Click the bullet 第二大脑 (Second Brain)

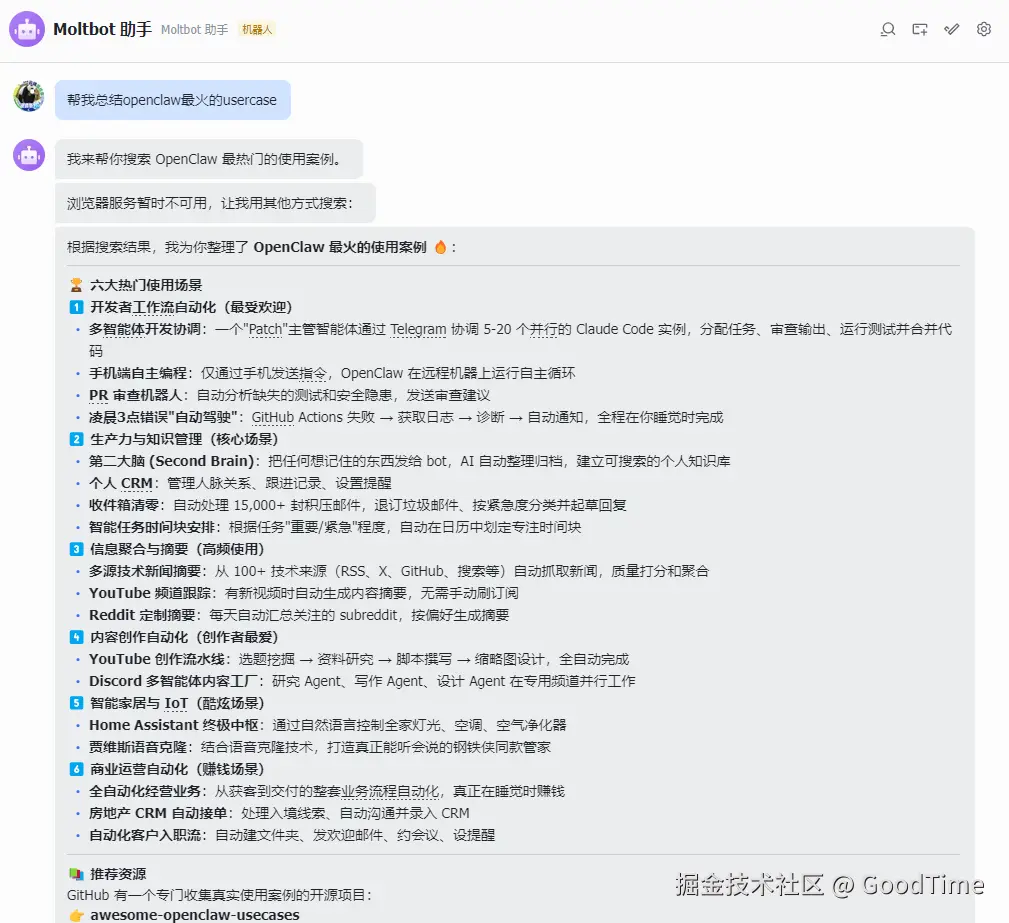[x=174, y=461]
